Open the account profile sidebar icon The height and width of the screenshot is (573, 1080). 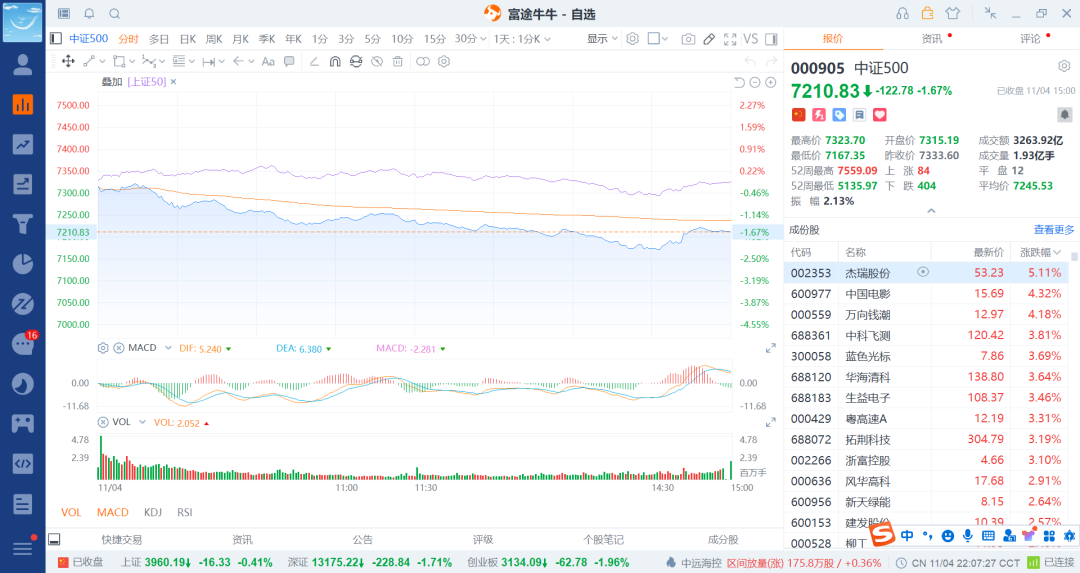click(23, 65)
